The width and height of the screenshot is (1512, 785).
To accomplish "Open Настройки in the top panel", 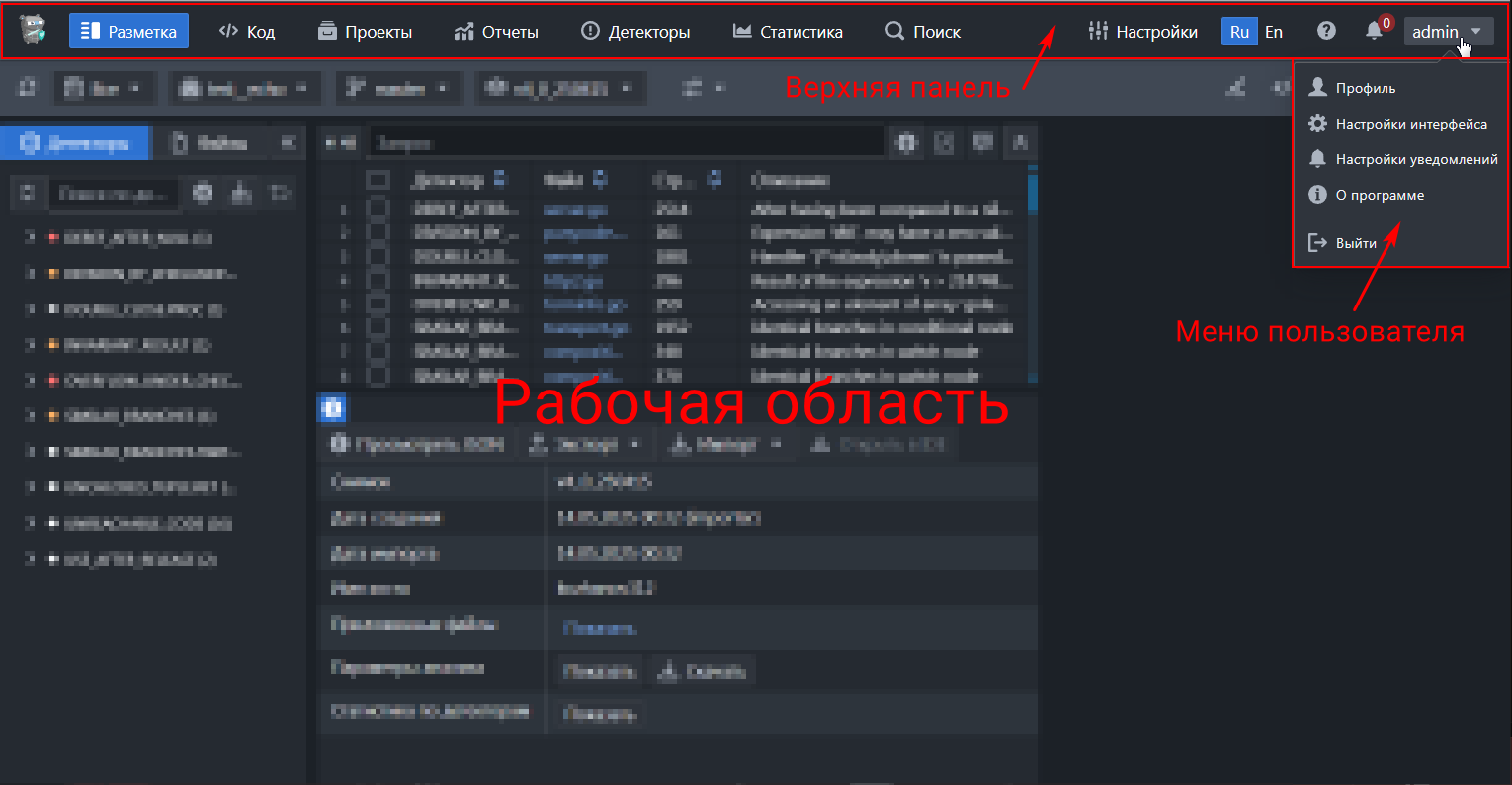I will pyautogui.click(x=1142, y=32).
